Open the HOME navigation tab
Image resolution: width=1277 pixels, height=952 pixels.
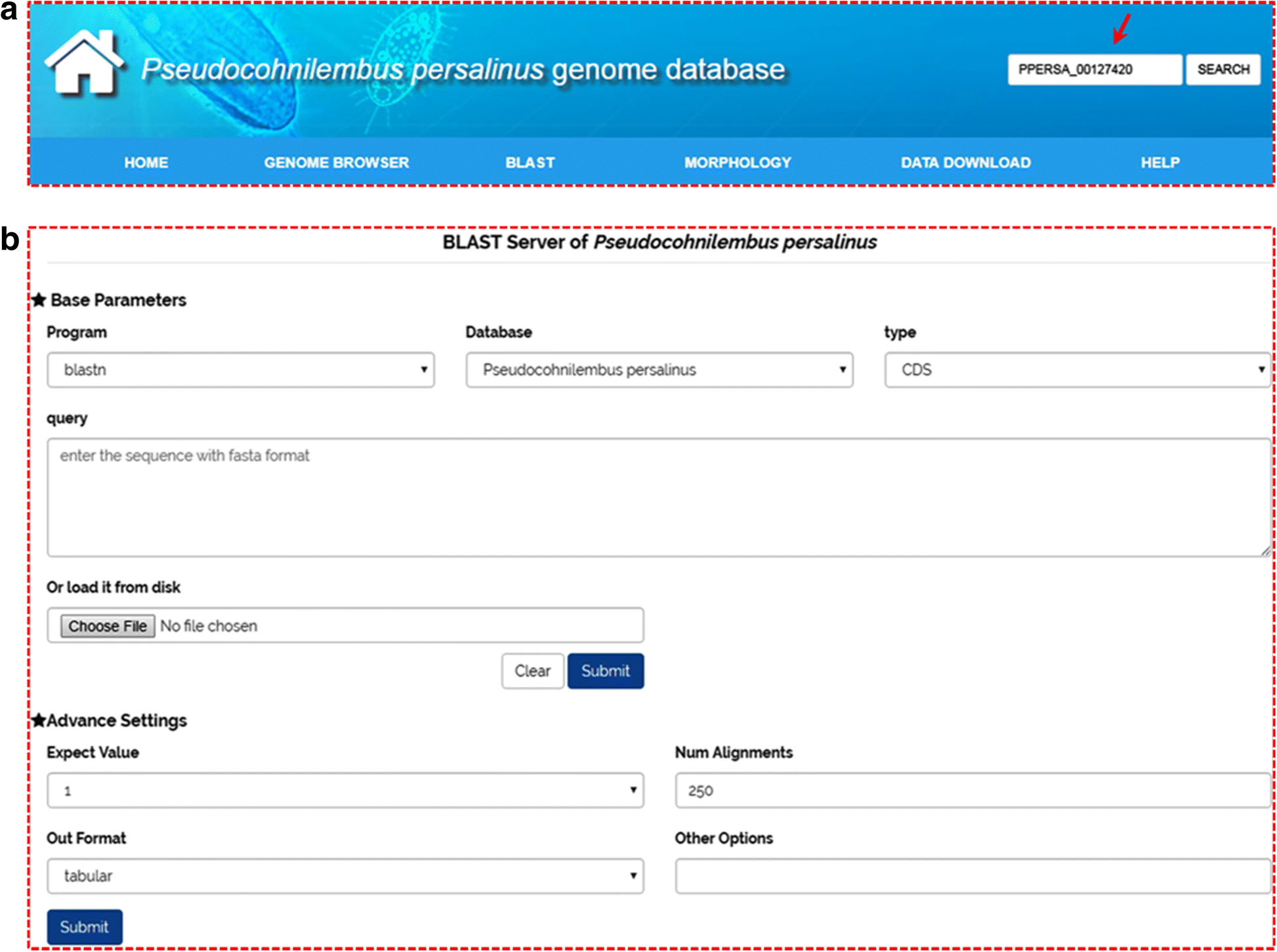146,163
